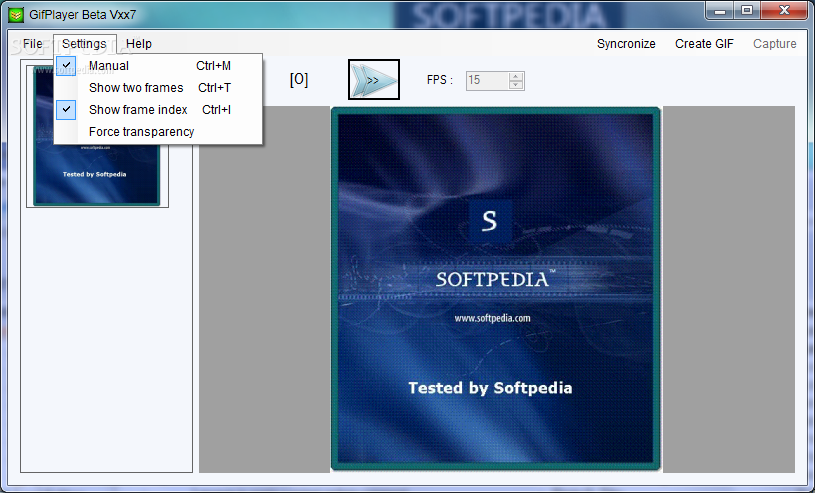
Task: Click the next frame double-arrow button
Action: 374,80
